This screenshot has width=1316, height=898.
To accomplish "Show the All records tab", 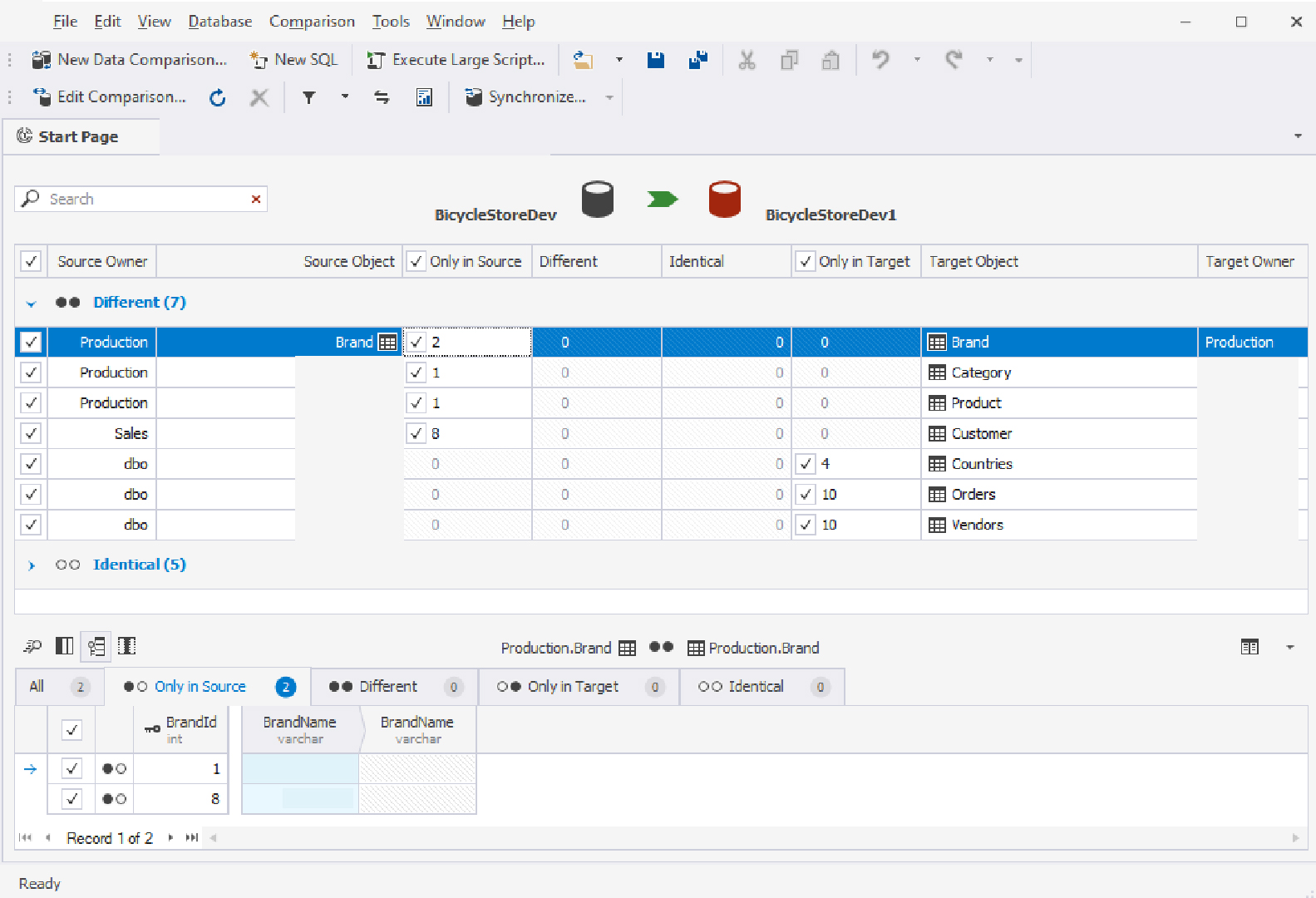I will pyautogui.click(x=60, y=687).
